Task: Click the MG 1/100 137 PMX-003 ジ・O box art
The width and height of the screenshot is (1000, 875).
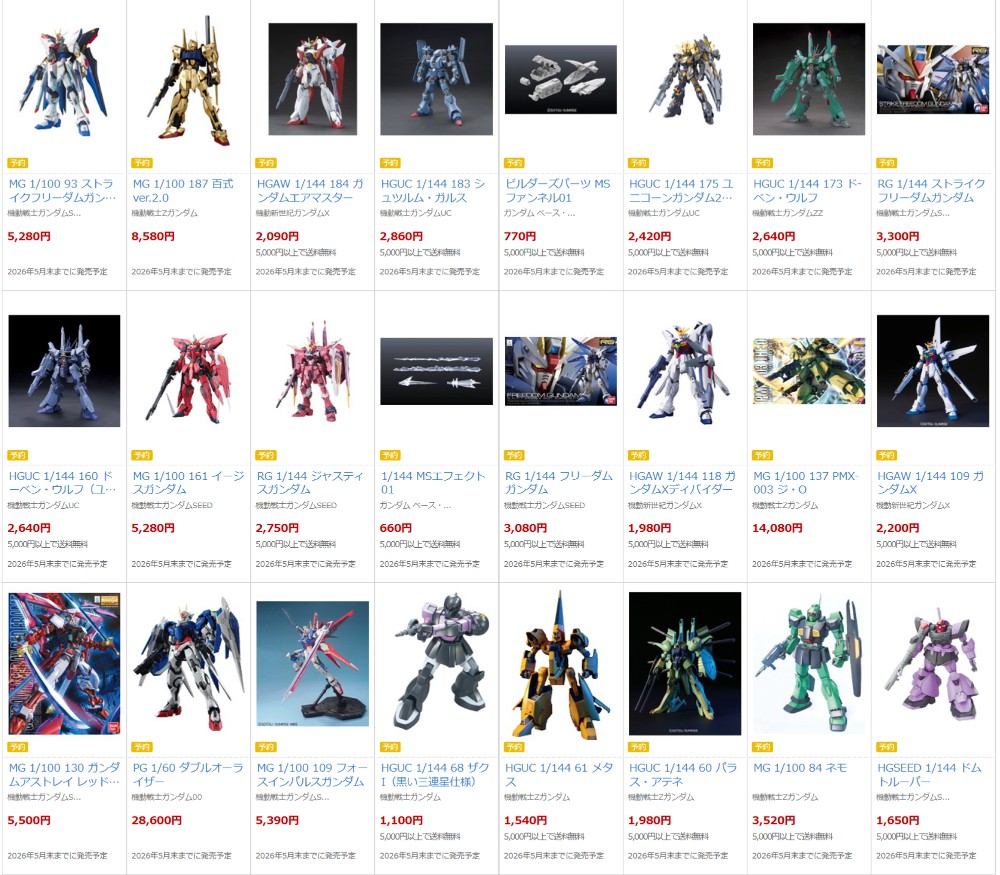Action: (809, 371)
